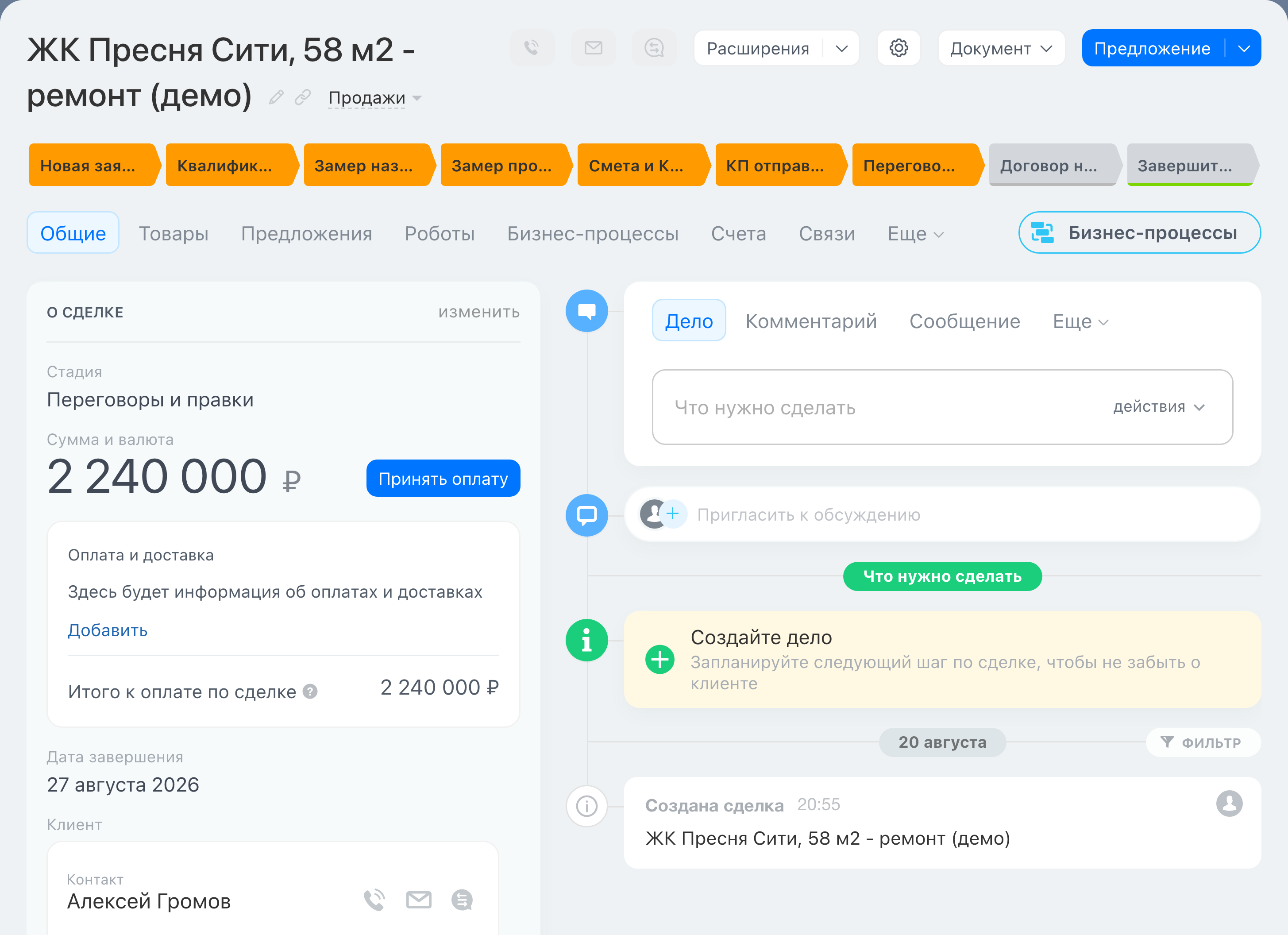Select the Сообщение editor tab

[965, 321]
